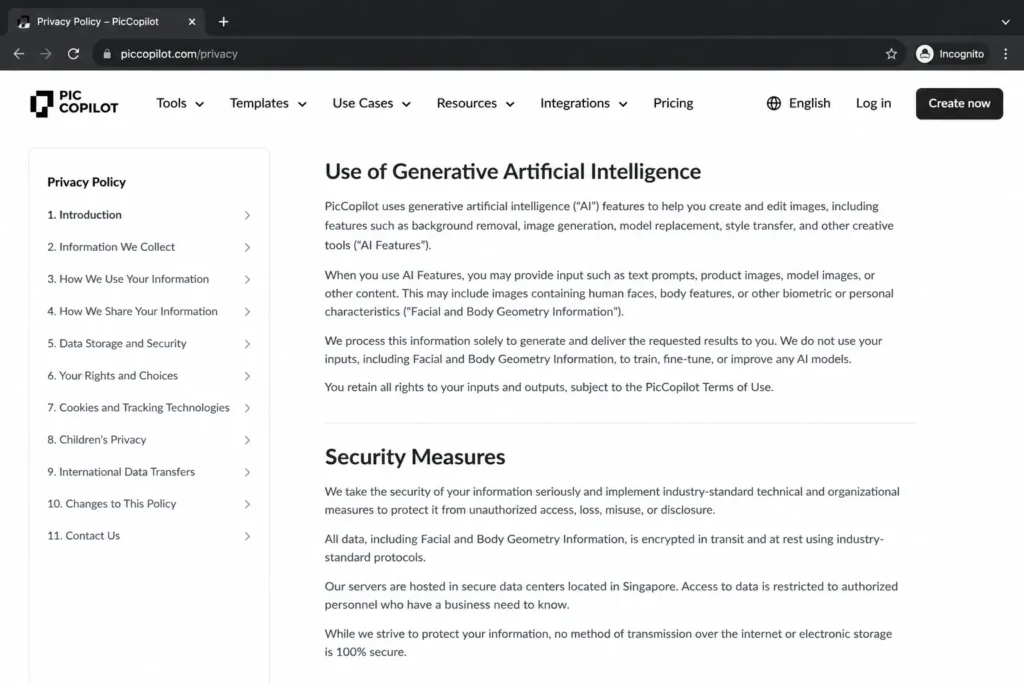The width and height of the screenshot is (1024, 683).
Task: Click the Privacy Policy tab favicon
Action: click(24, 22)
